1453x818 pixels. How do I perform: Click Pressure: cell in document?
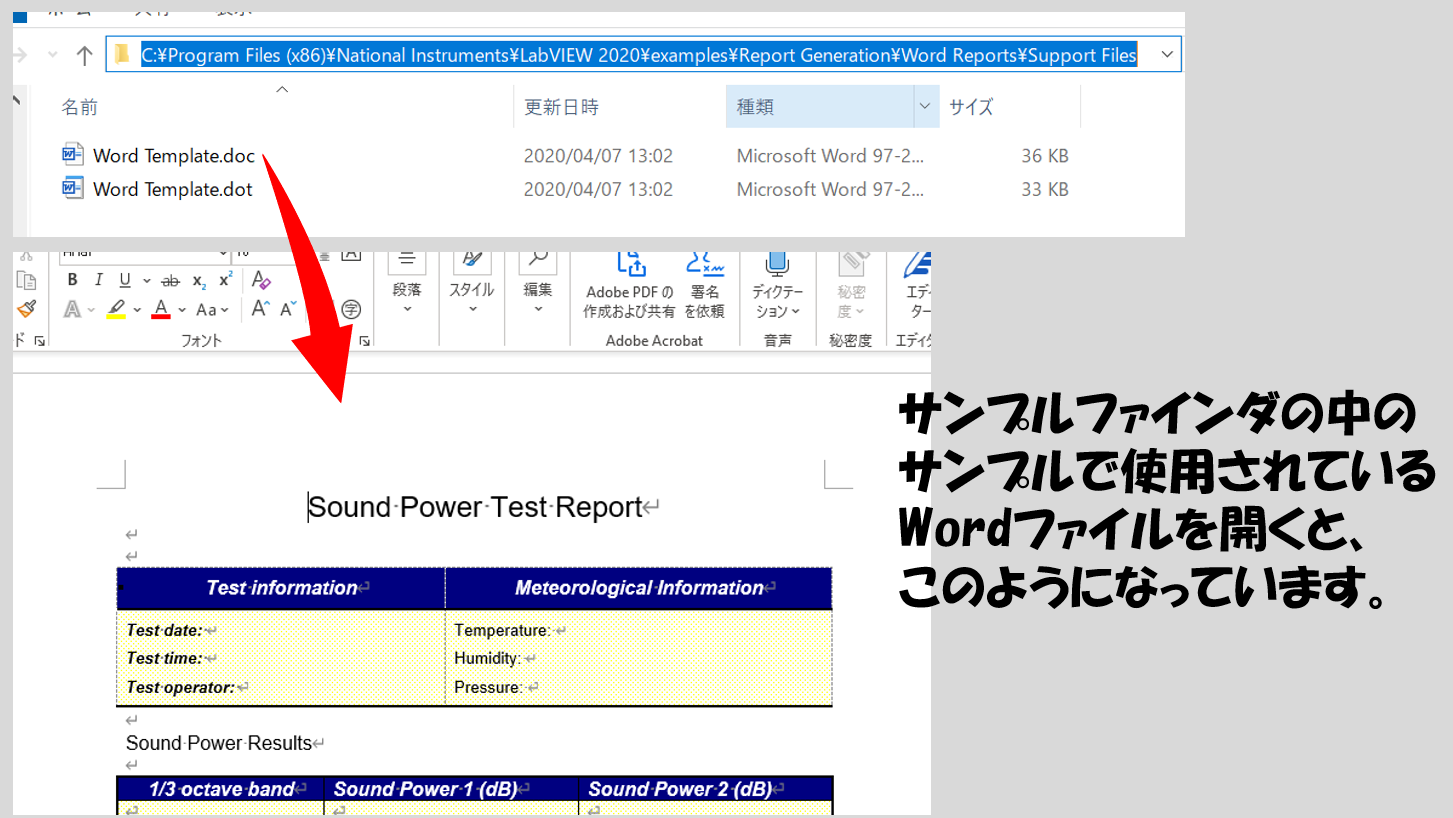pos(488,687)
